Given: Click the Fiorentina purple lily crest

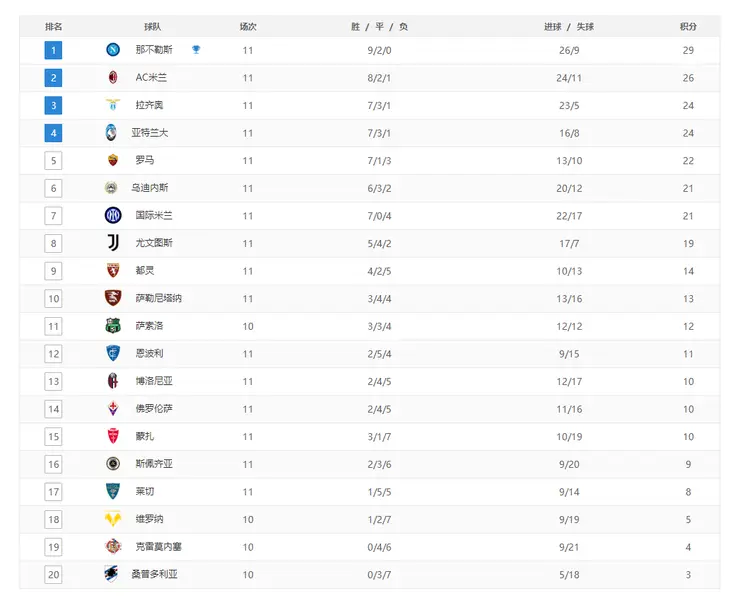Looking at the screenshot, I should click(x=113, y=408).
